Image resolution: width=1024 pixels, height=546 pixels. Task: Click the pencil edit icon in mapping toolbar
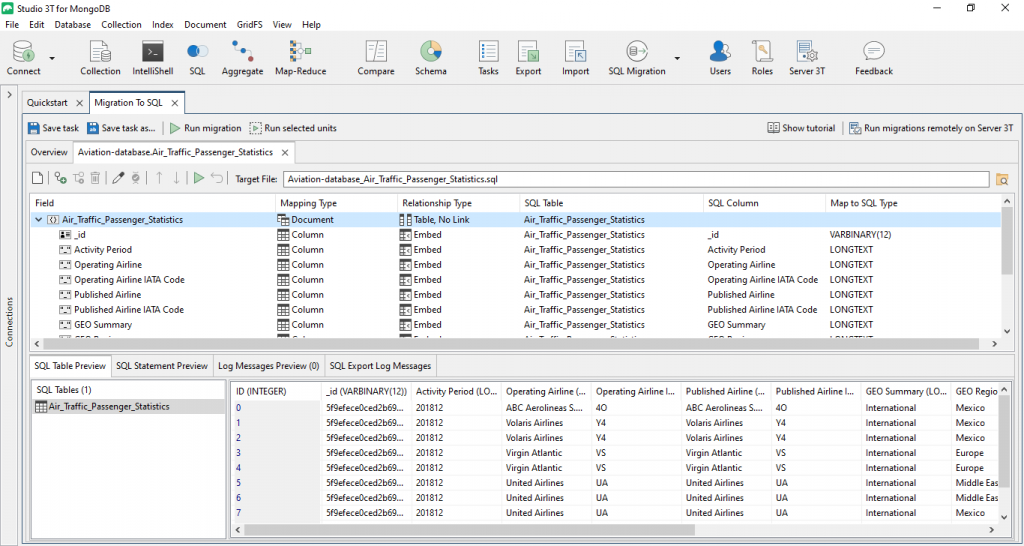pos(118,178)
